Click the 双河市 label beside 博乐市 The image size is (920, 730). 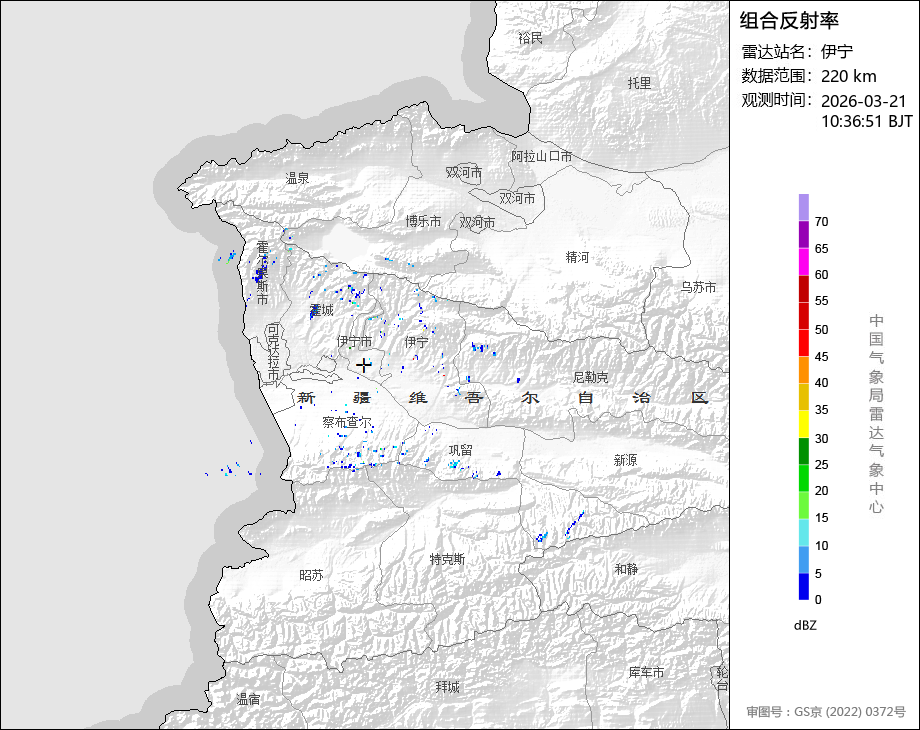tap(477, 222)
